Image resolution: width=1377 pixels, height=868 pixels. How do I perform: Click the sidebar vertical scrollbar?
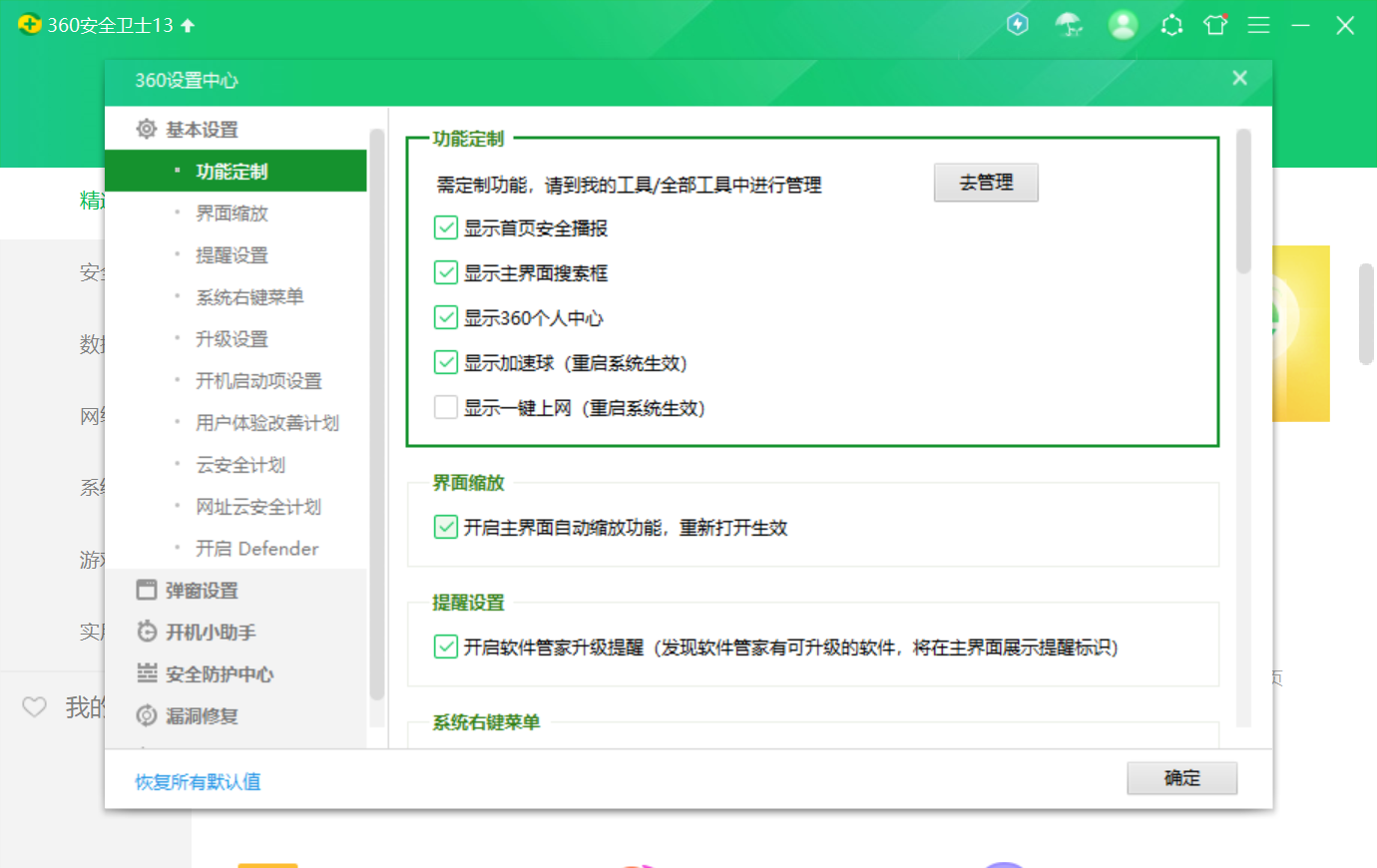pos(376,414)
